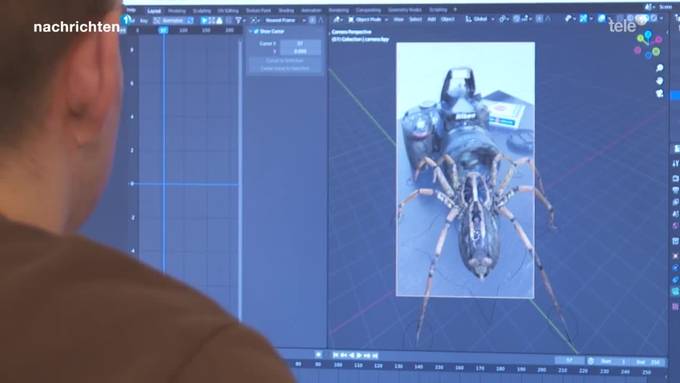Switch to the Modeling workspace tab
Viewport: 680px width, 383px height.
click(177, 11)
